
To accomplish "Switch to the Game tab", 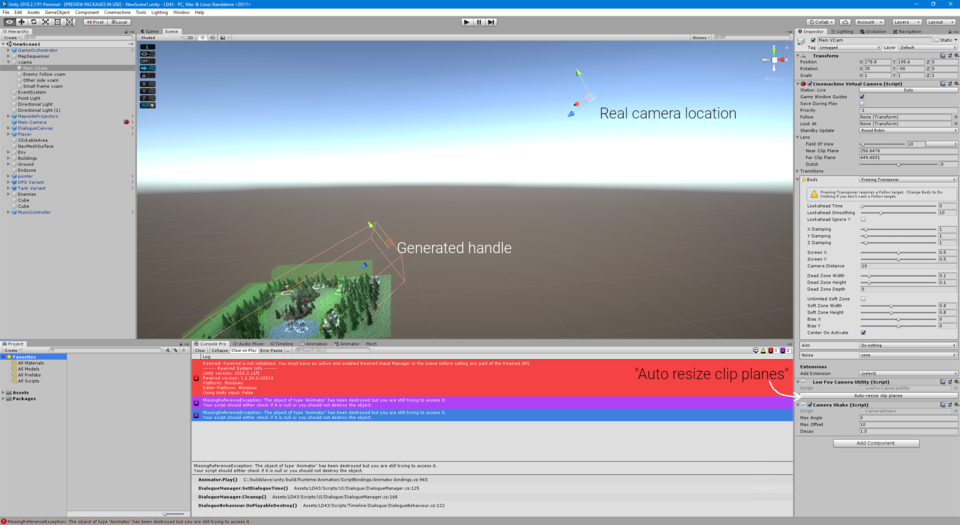I will [150, 31].
